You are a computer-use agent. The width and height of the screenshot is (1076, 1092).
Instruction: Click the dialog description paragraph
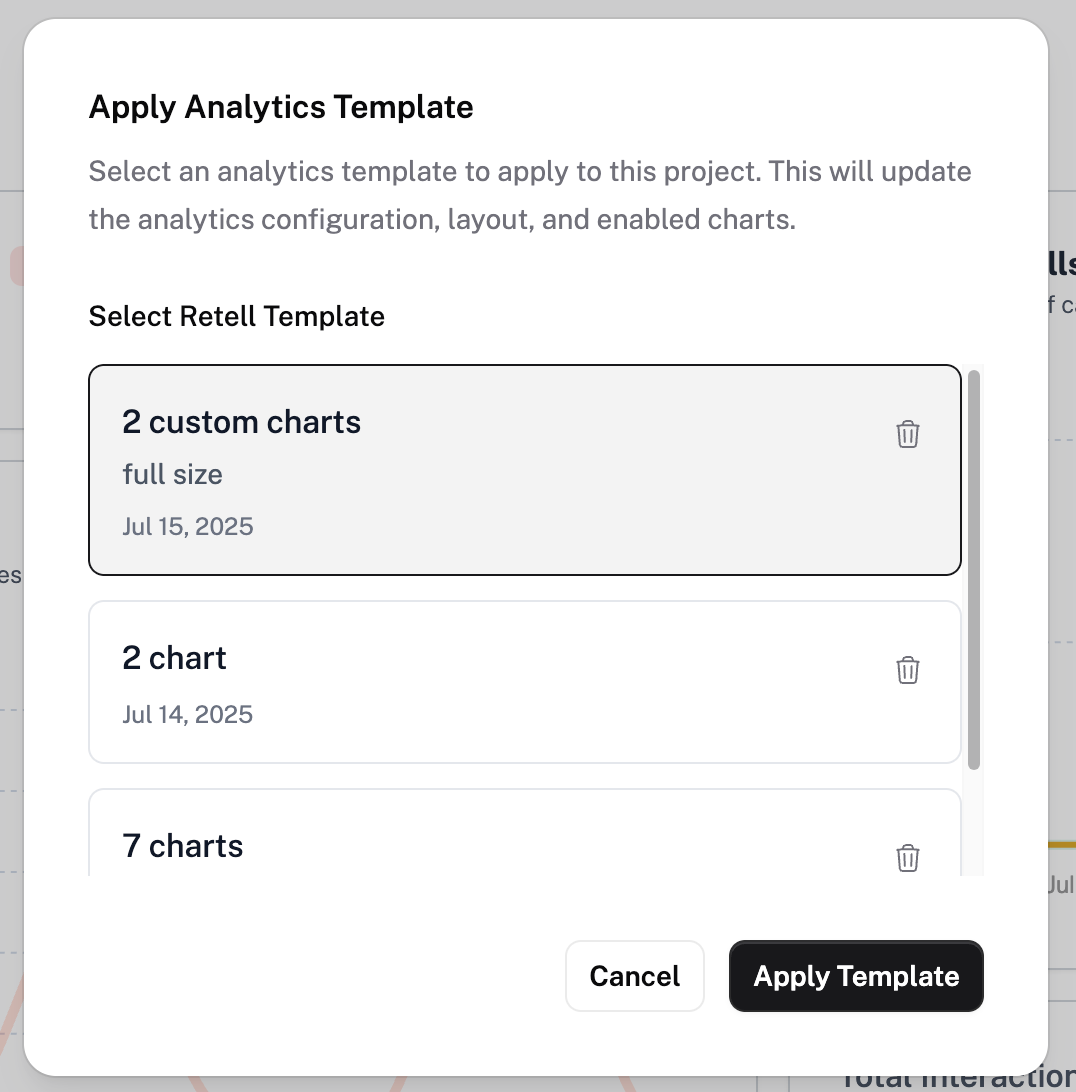tap(530, 195)
